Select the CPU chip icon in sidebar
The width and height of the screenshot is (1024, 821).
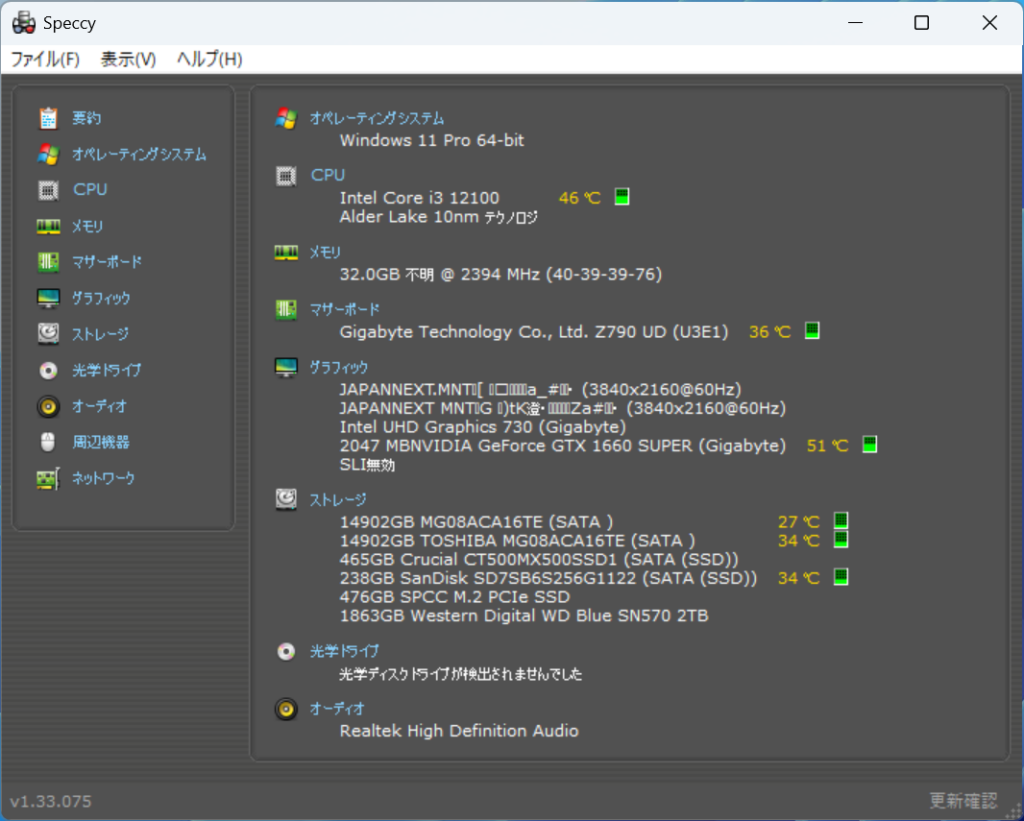point(48,190)
